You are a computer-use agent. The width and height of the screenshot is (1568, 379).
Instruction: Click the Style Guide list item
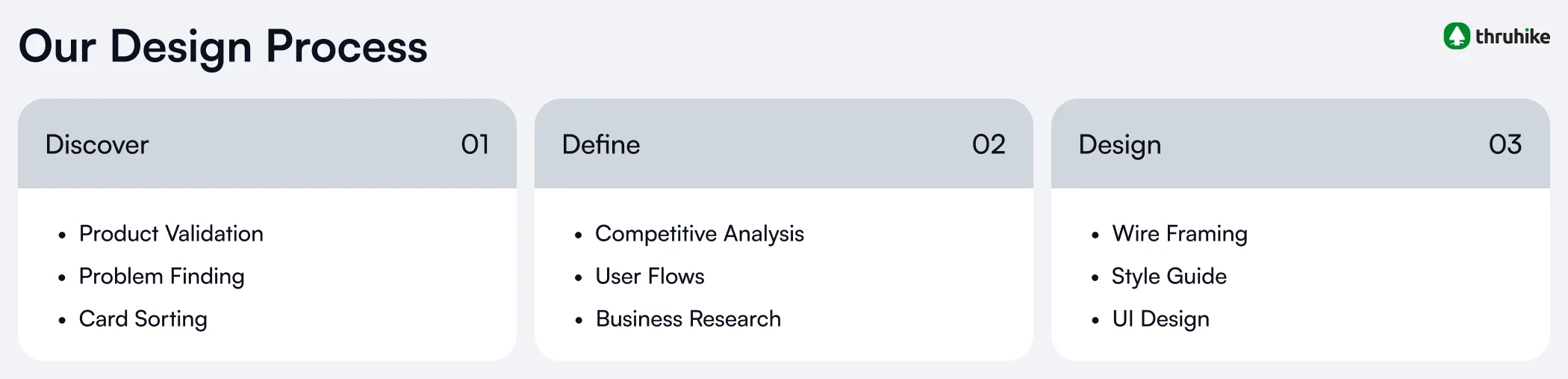pos(1169,277)
